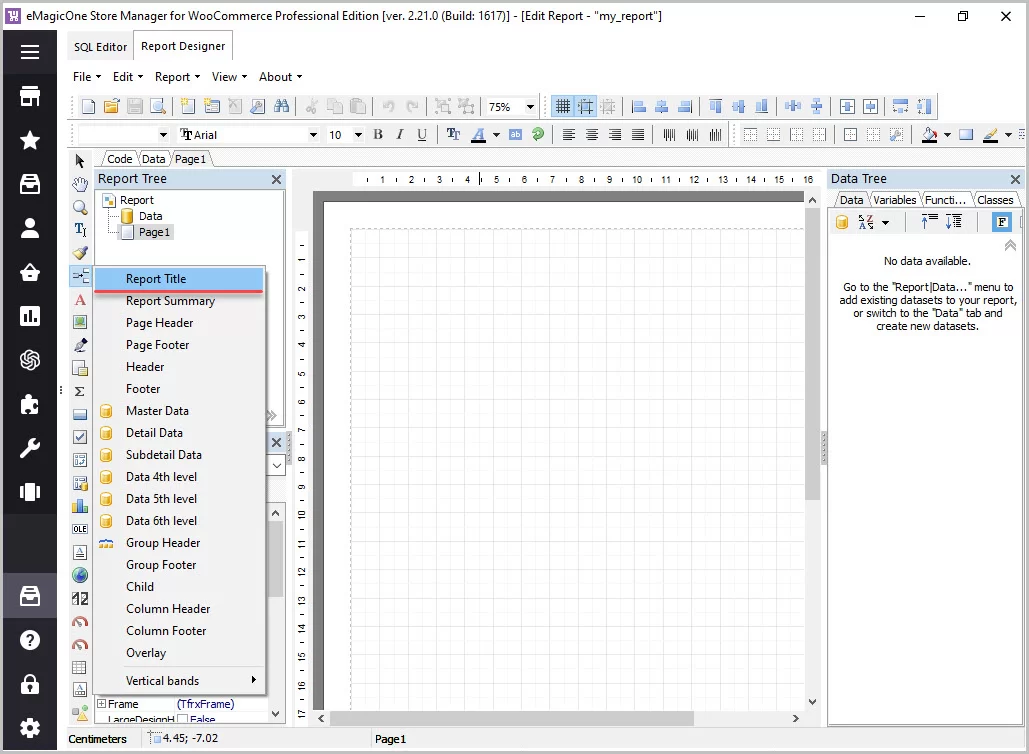Screen dimensions: 1029x754
Task: Select the Hand tool in the object palette
Action: 80,184
